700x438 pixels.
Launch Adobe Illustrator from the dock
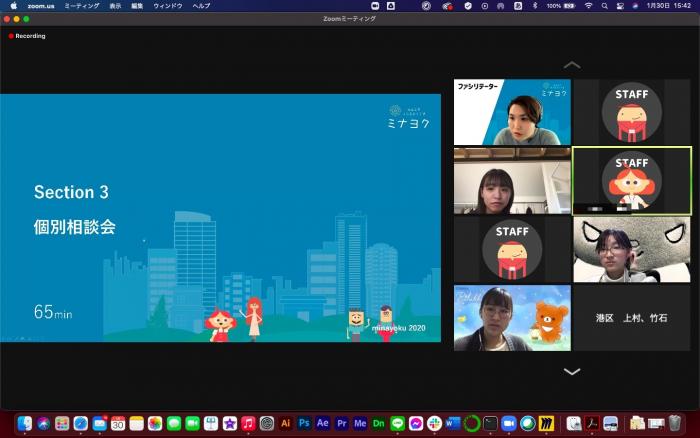click(x=286, y=423)
